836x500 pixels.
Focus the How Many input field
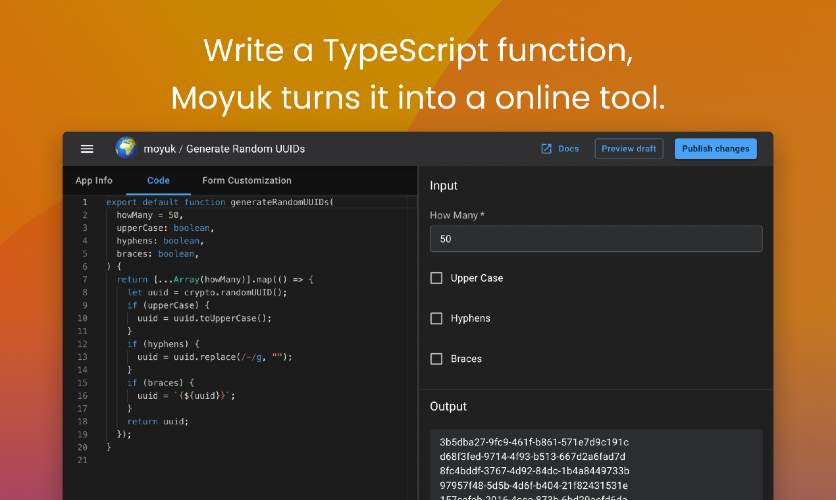coord(596,238)
